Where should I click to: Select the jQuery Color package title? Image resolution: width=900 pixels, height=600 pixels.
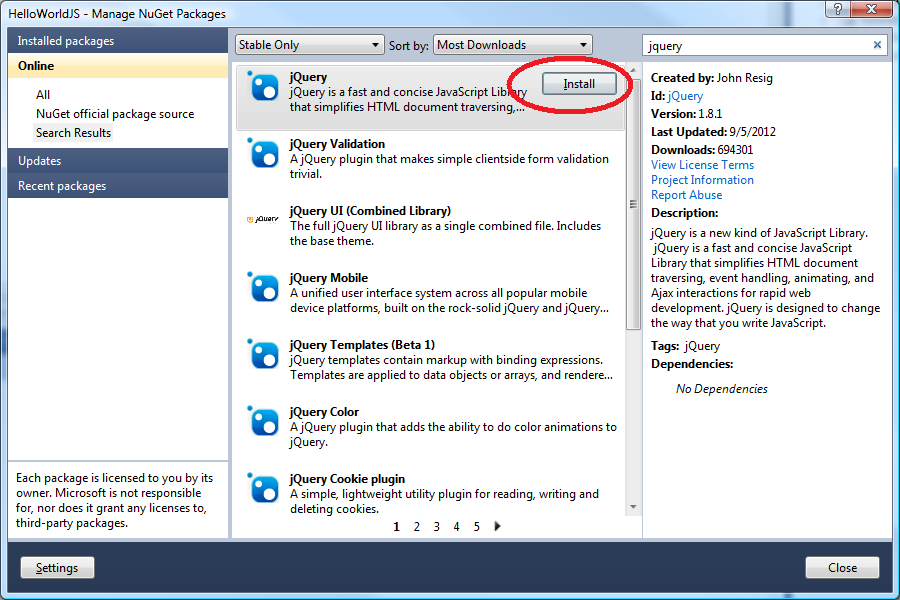(324, 412)
